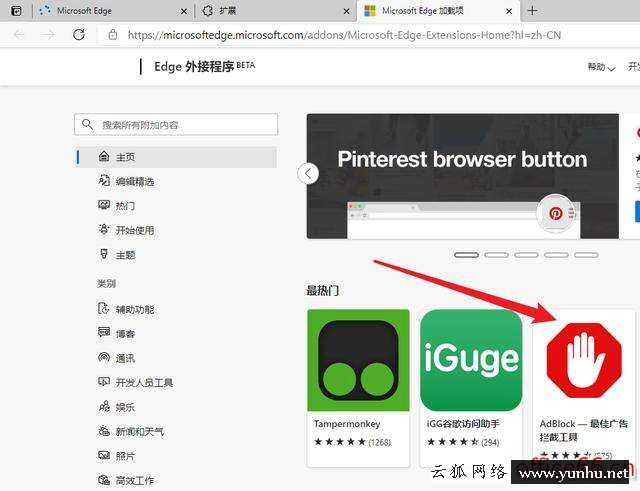Open the 开发人员工具 category
The image size is (640, 491).
point(144,382)
